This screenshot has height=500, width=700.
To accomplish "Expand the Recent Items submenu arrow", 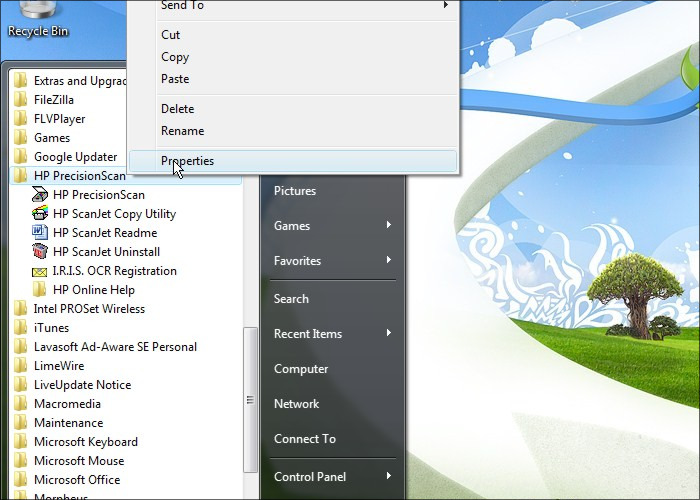I will [388, 334].
